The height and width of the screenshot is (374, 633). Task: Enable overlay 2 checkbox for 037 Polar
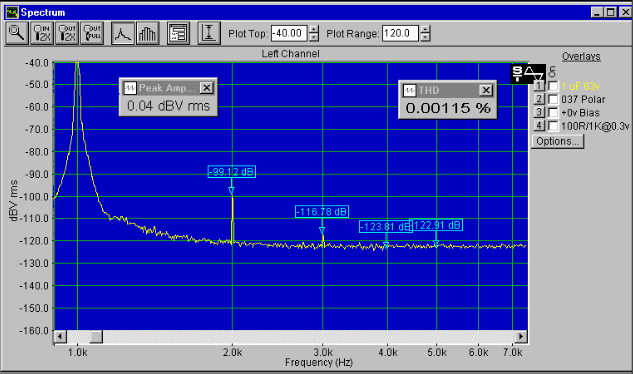tap(553, 99)
